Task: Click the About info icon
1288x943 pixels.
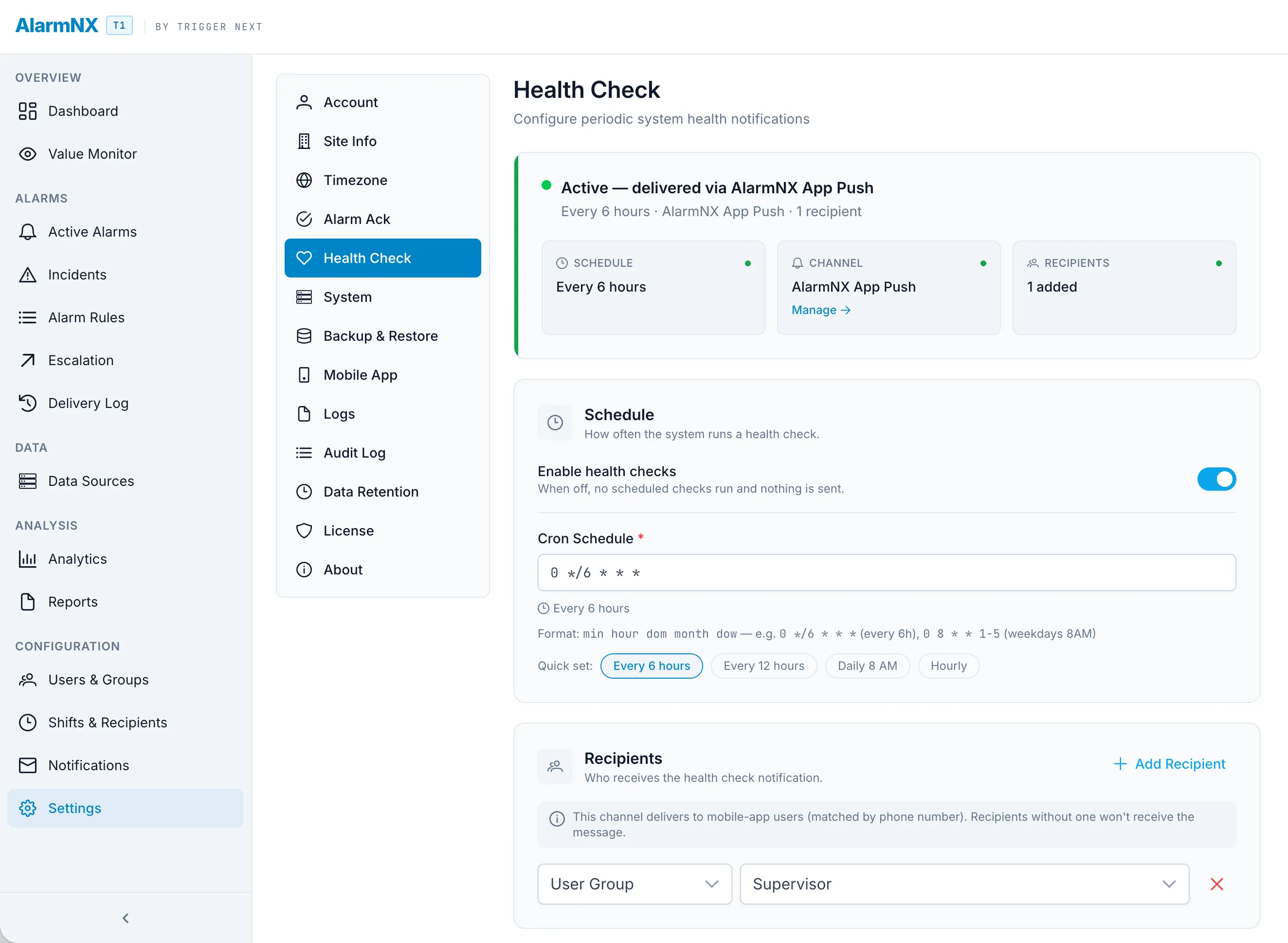Action: tap(304, 570)
